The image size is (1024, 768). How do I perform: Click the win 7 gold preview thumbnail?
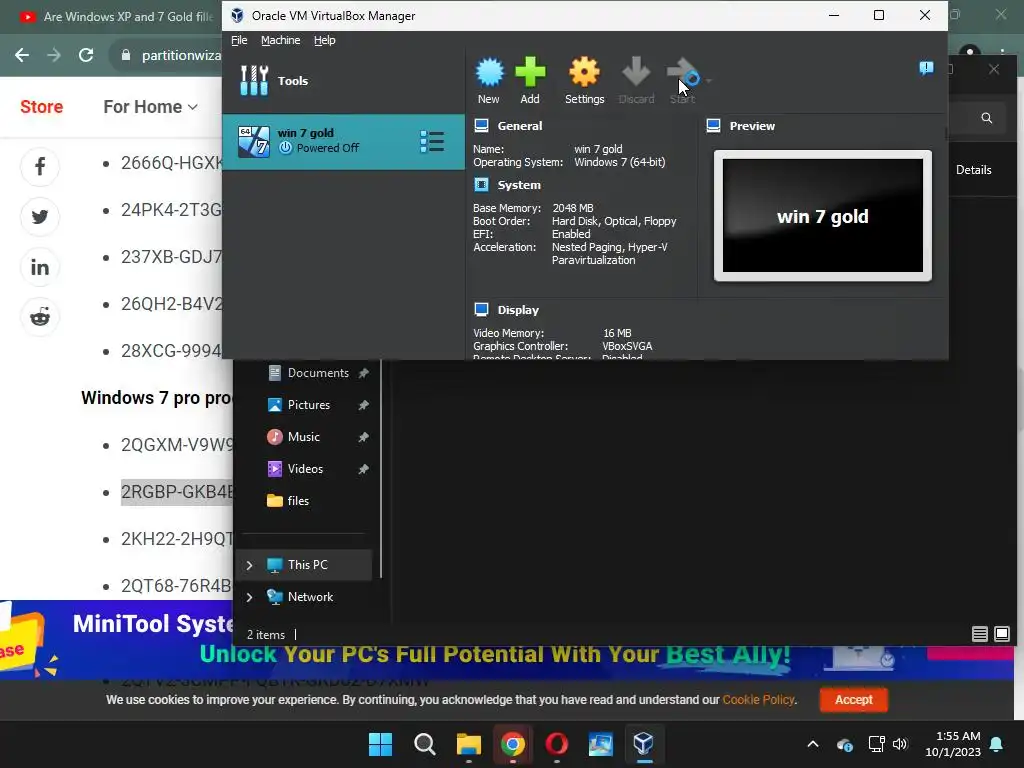(x=823, y=216)
